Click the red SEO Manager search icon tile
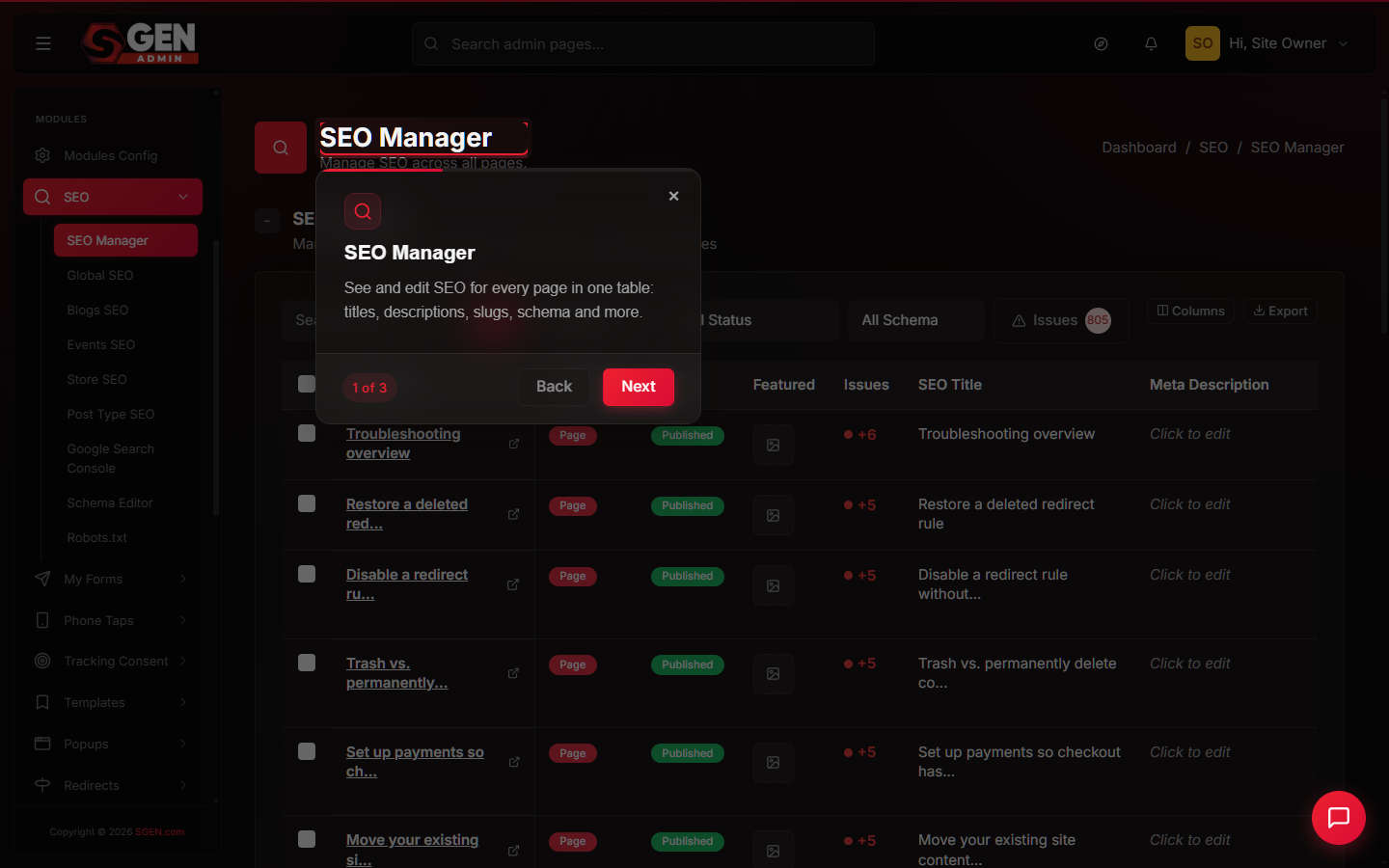Viewport: 1389px width, 868px height. [x=281, y=148]
